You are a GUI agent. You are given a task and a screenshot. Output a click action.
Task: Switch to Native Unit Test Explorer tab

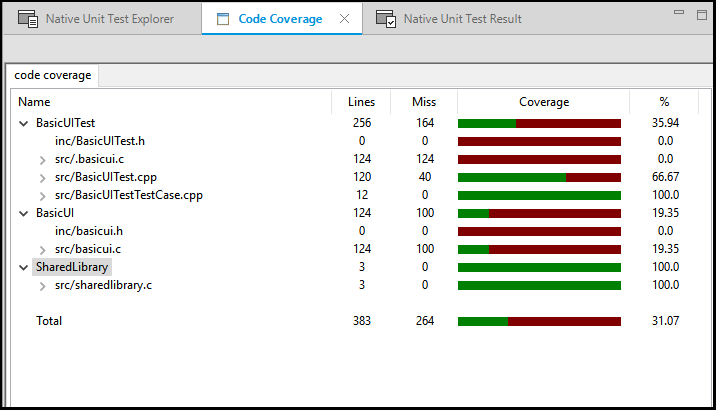[109, 19]
